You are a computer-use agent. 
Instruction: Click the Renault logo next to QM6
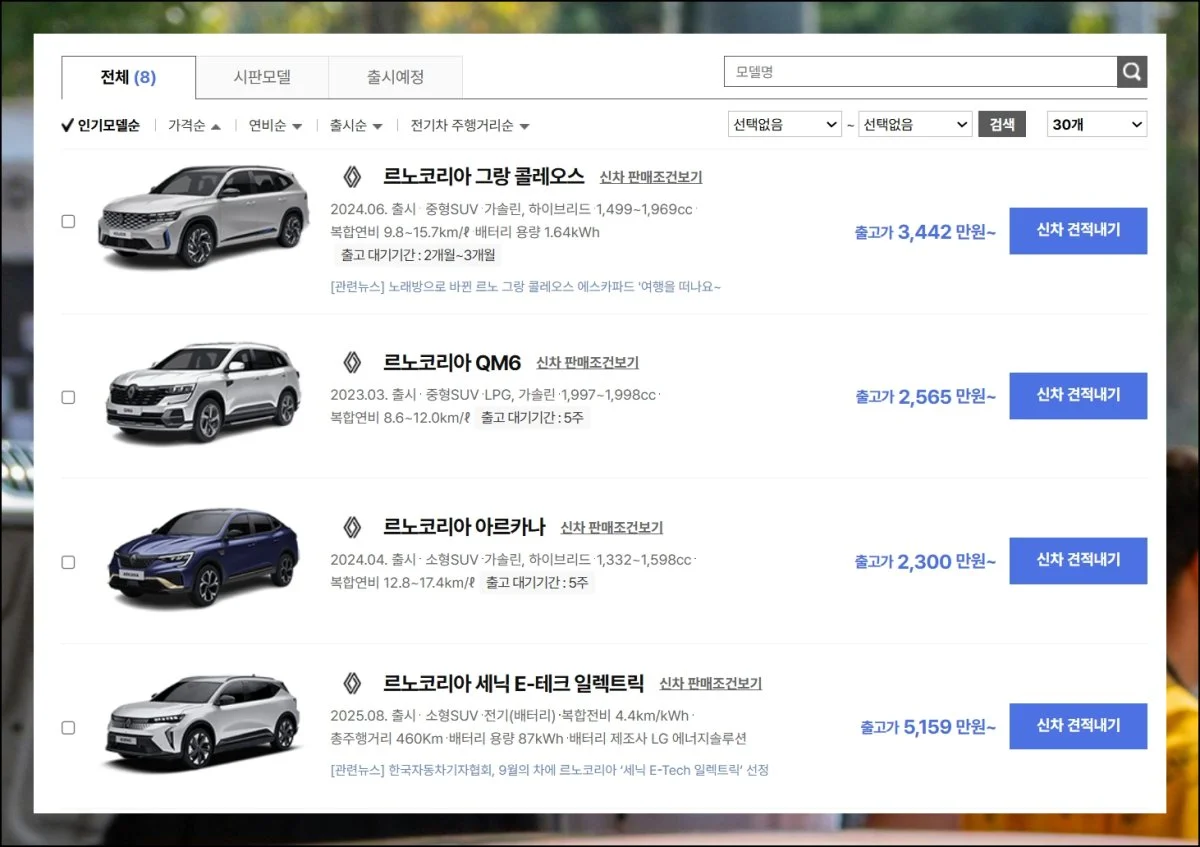coord(352,362)
